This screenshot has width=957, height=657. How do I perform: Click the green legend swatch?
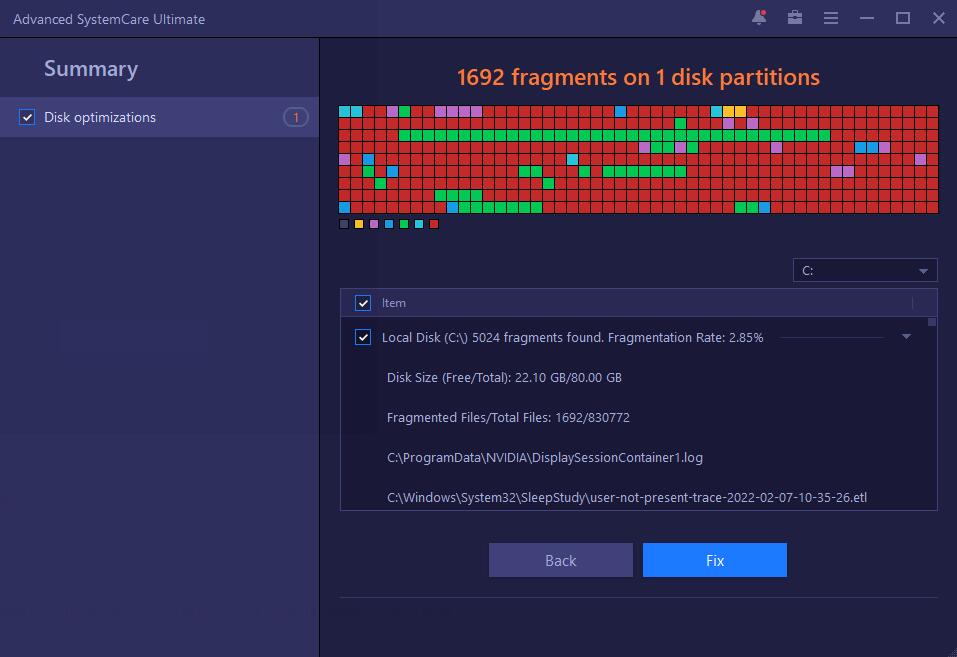point(403,224)
